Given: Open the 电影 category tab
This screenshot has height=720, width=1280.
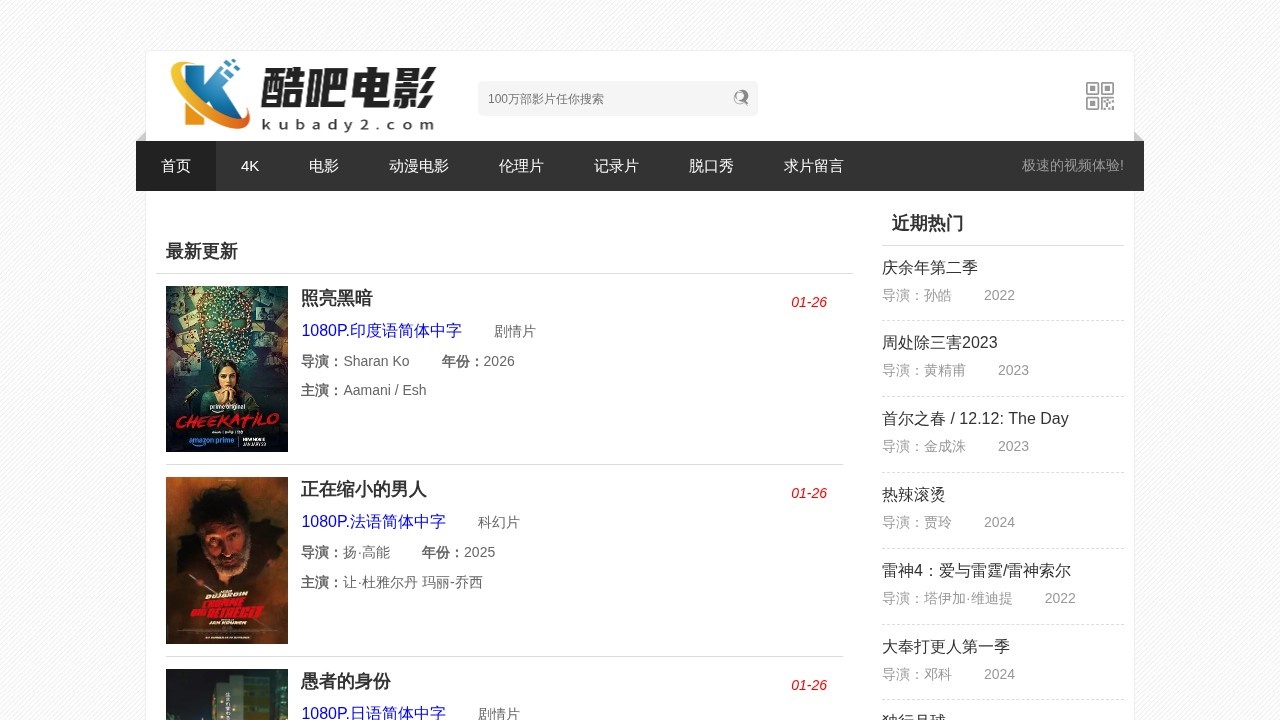Looking at the screenshot, I should (x=323, y=166).
